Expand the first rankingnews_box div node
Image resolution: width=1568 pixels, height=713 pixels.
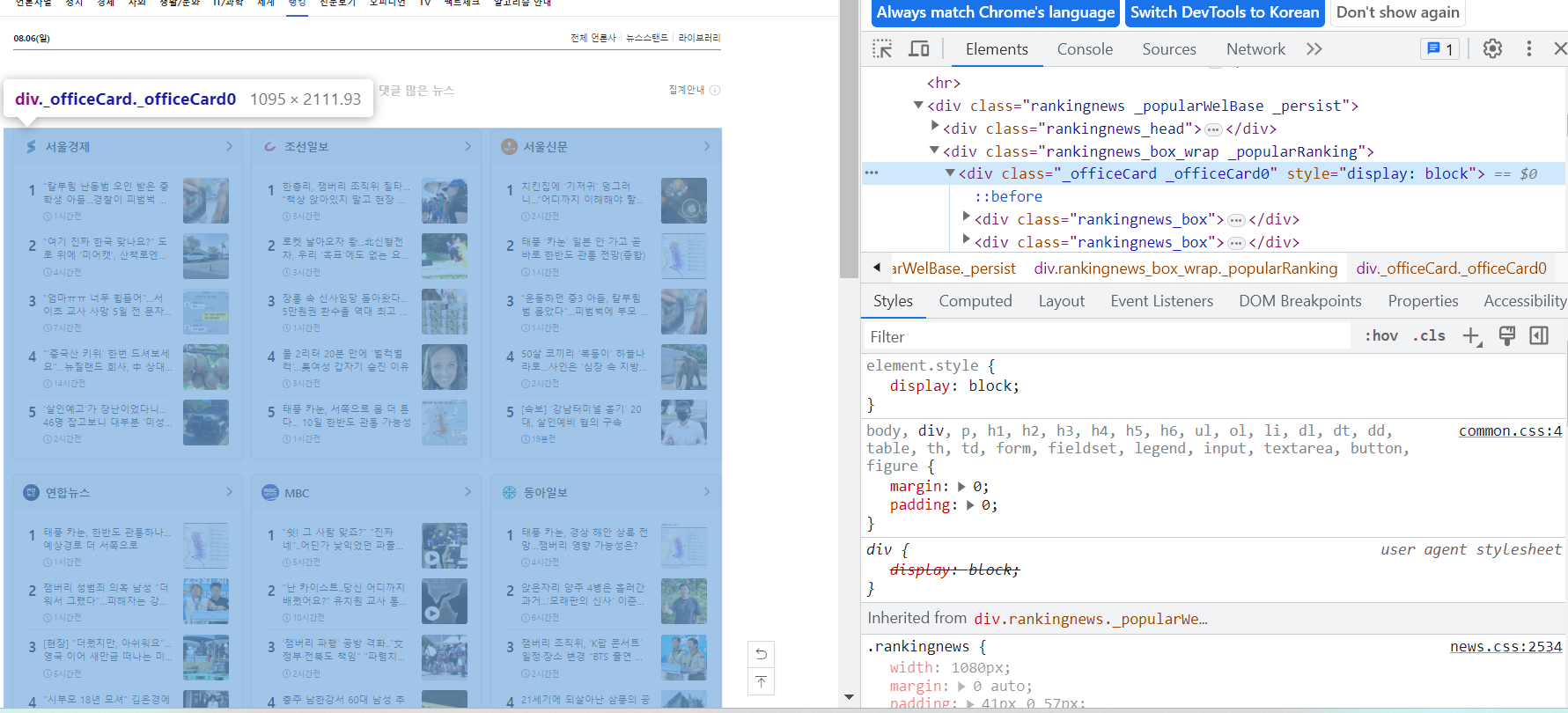[967, 217]
